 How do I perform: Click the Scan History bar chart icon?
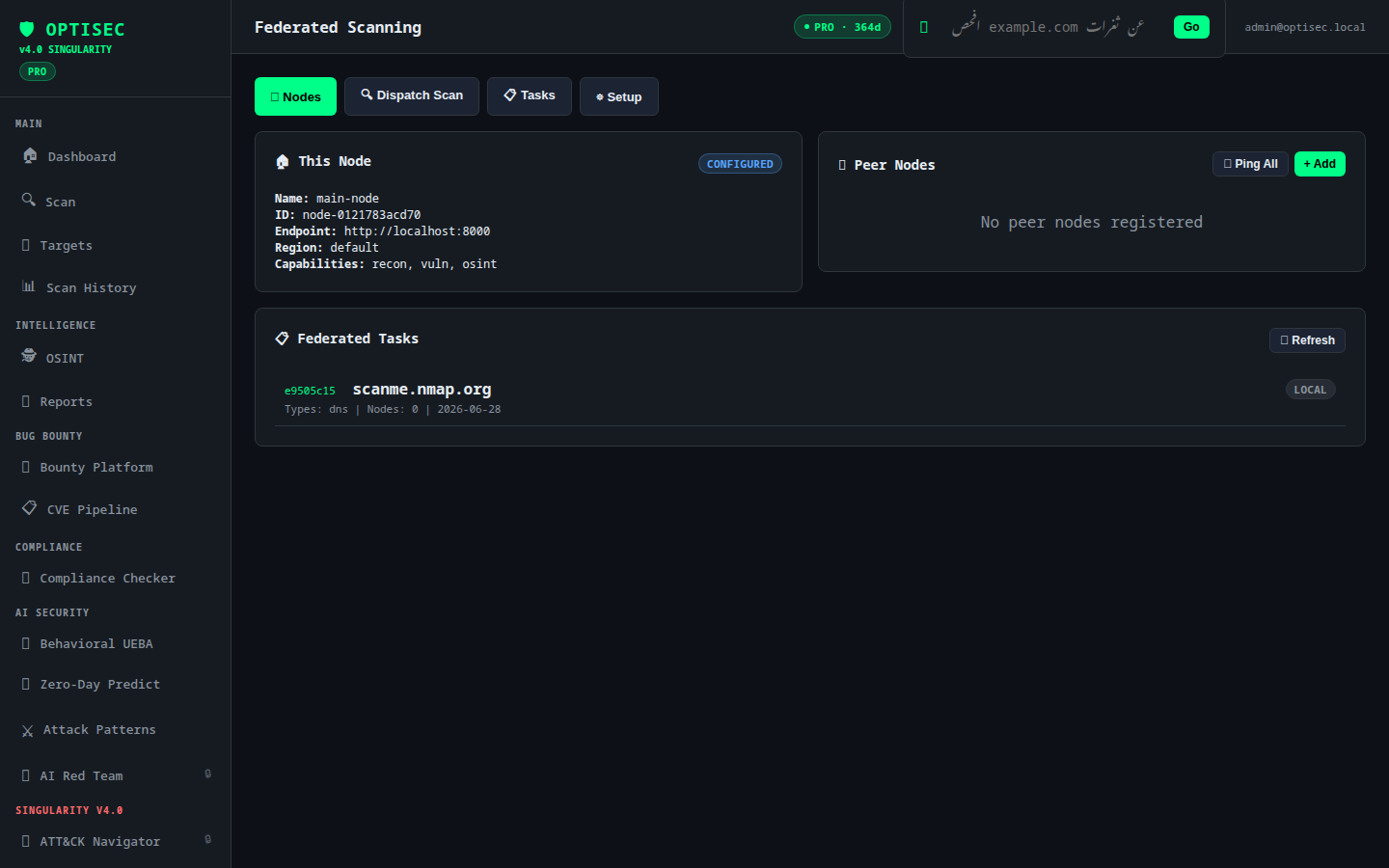29,286
